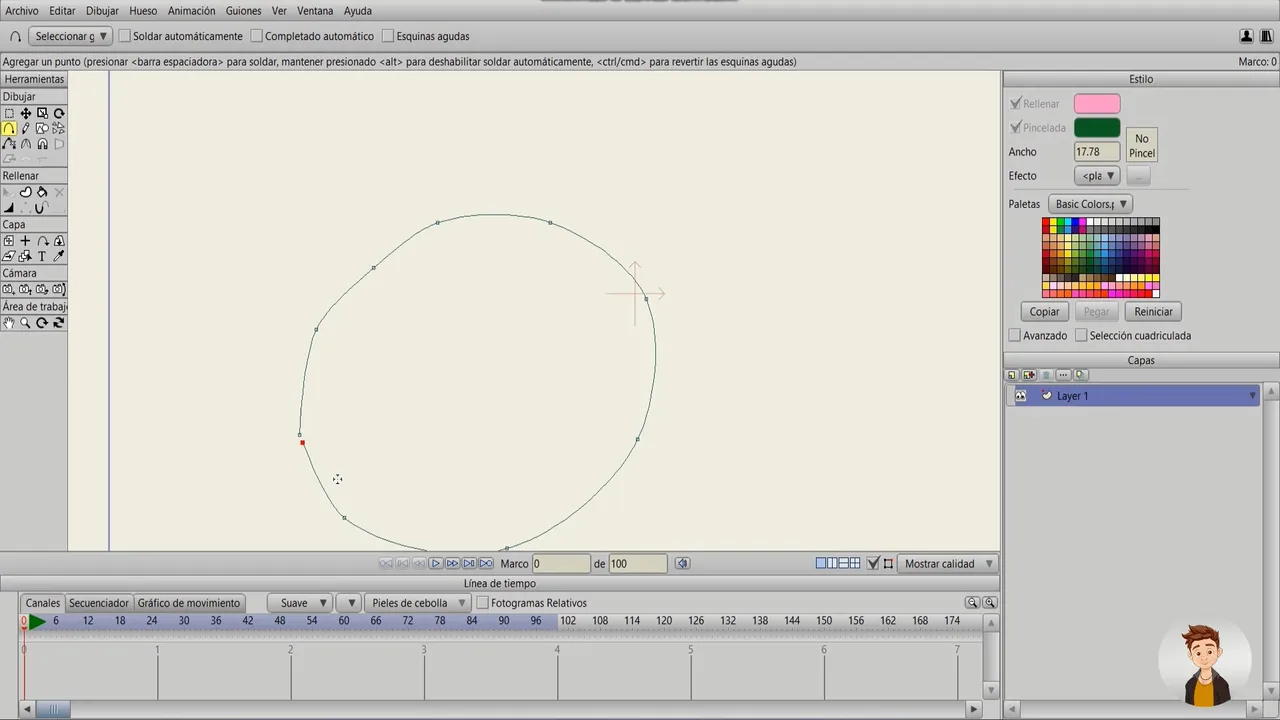Enable Selección cuadriculada checkbox
This screenshot has height=720, width=1280.
tap(1081, 336)
